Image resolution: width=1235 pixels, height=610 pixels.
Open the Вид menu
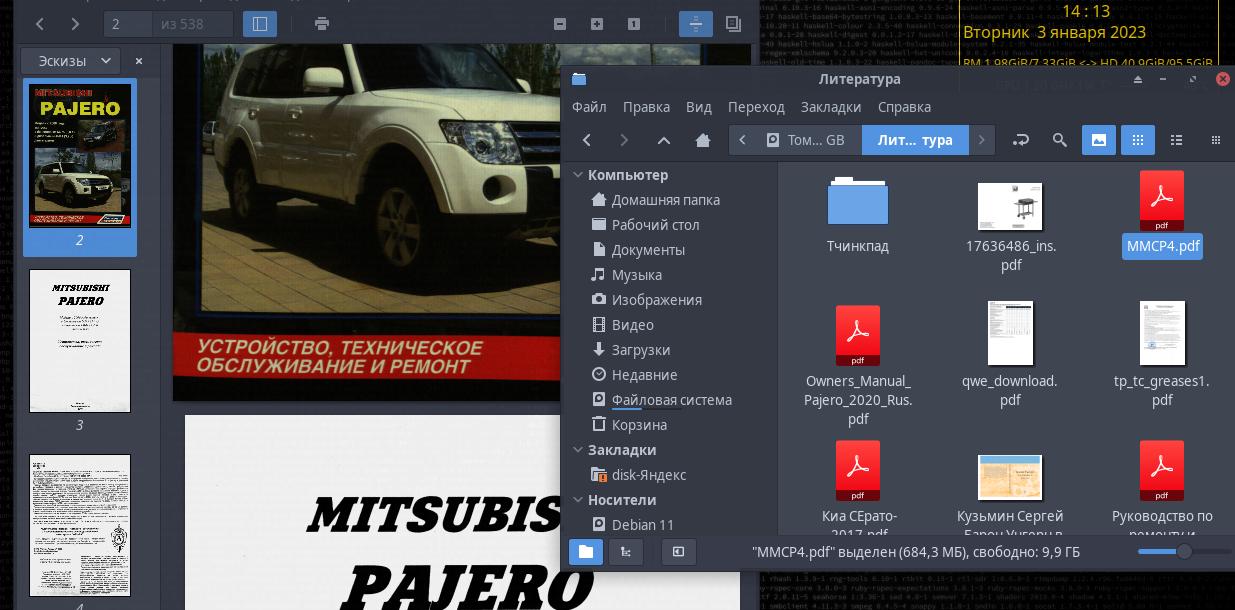(x=698, y=107)
